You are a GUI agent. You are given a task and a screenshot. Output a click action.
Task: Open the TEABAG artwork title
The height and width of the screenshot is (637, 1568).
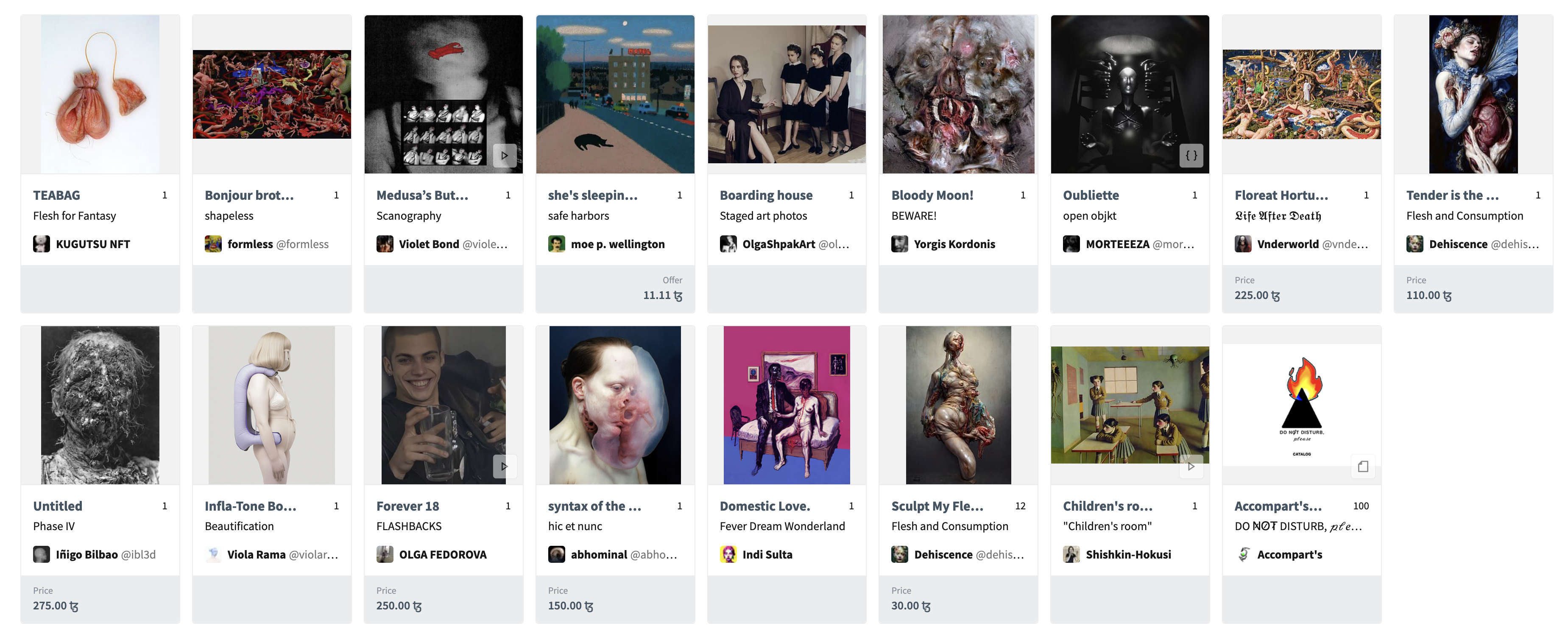point(57,196)
